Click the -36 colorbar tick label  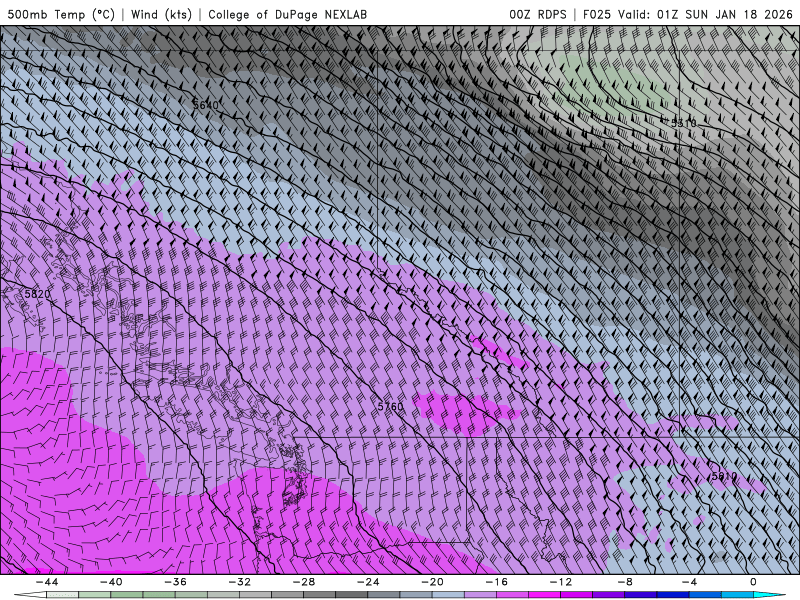pyautogui.click(x=175, y=582)
